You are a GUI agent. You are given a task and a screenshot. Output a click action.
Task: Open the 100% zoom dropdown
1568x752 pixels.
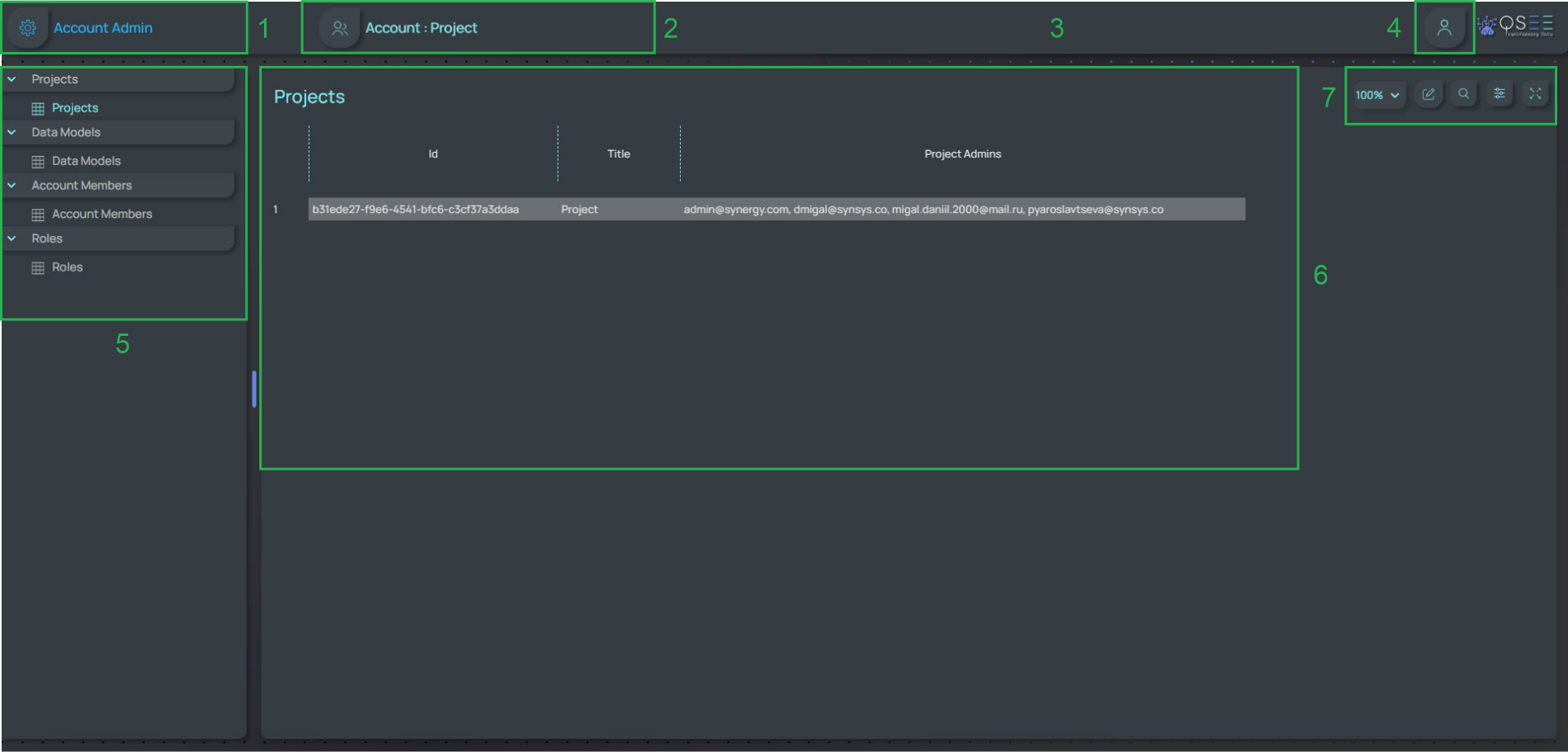coord(1377,95)
